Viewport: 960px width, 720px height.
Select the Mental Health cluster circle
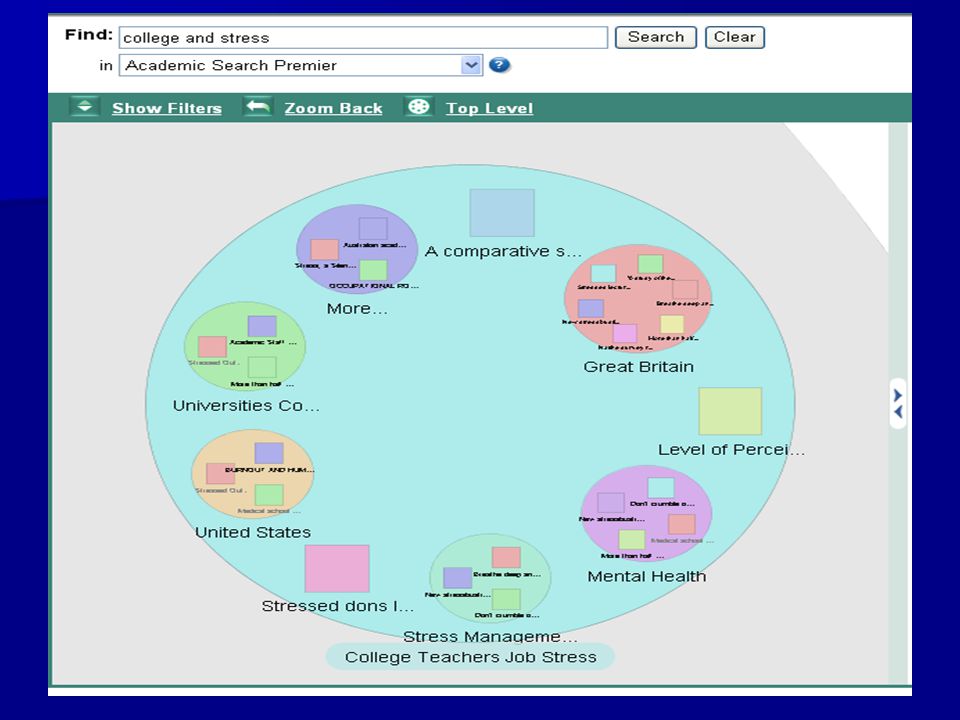click(646, 513)
